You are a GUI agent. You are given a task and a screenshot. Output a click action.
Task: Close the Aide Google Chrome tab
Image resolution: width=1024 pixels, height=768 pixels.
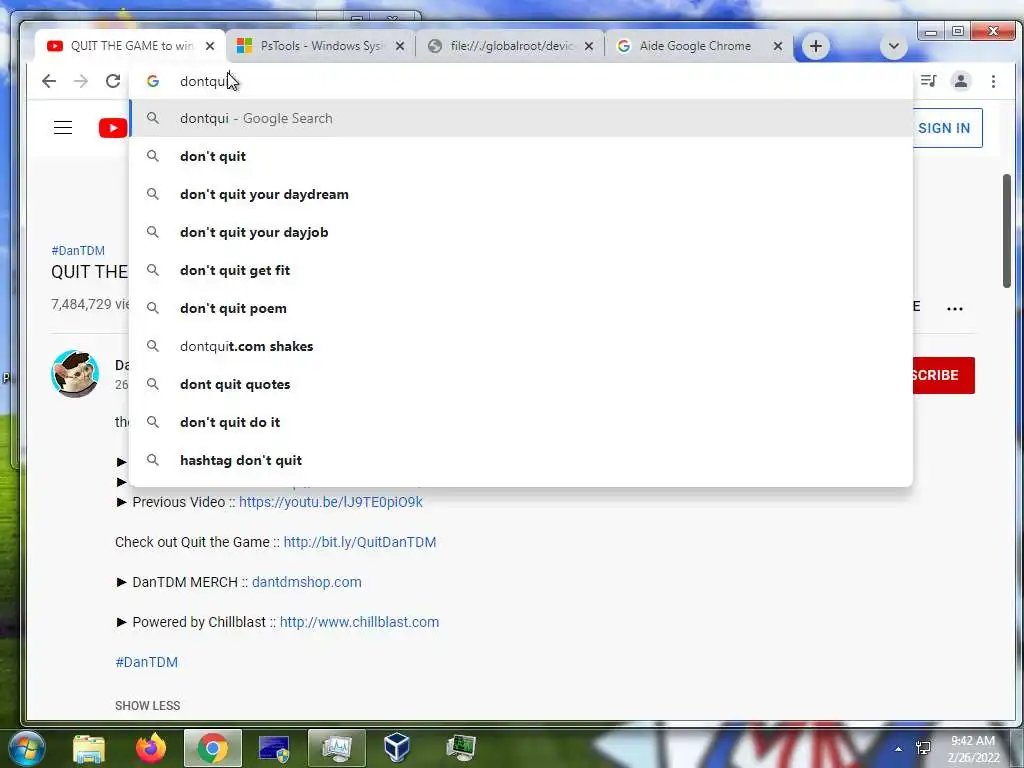[x=778, y=46]
